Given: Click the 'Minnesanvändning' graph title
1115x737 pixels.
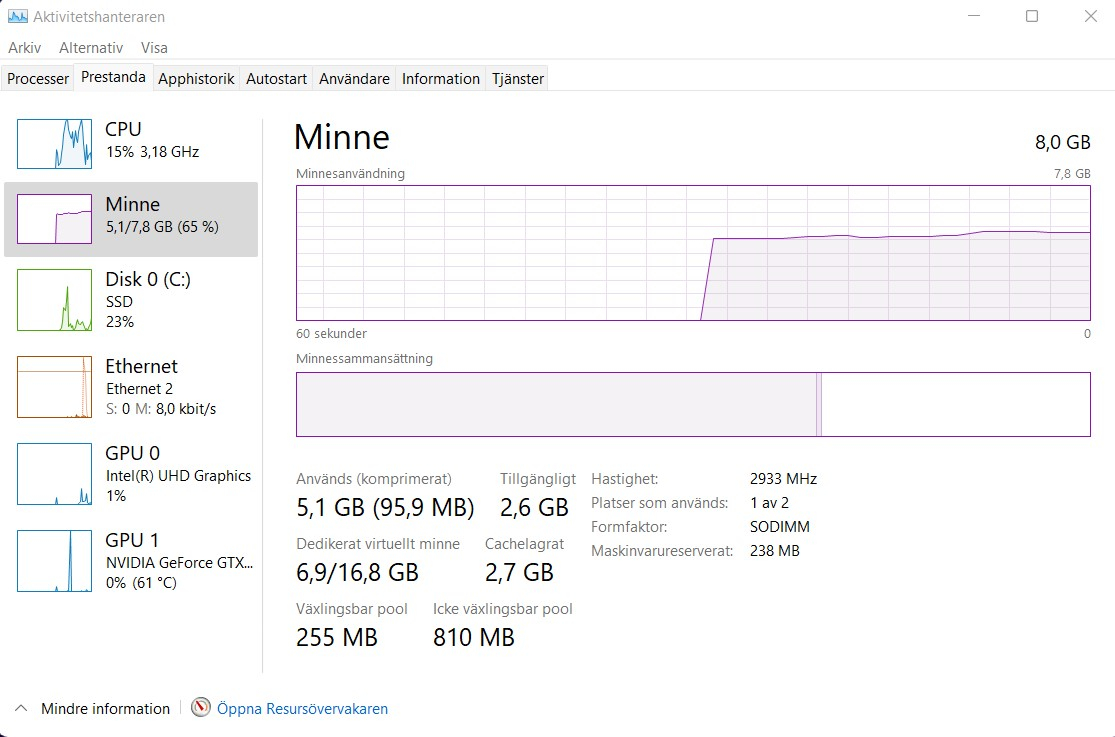Looking at the screenshot, I should click(x=350, y=174).
